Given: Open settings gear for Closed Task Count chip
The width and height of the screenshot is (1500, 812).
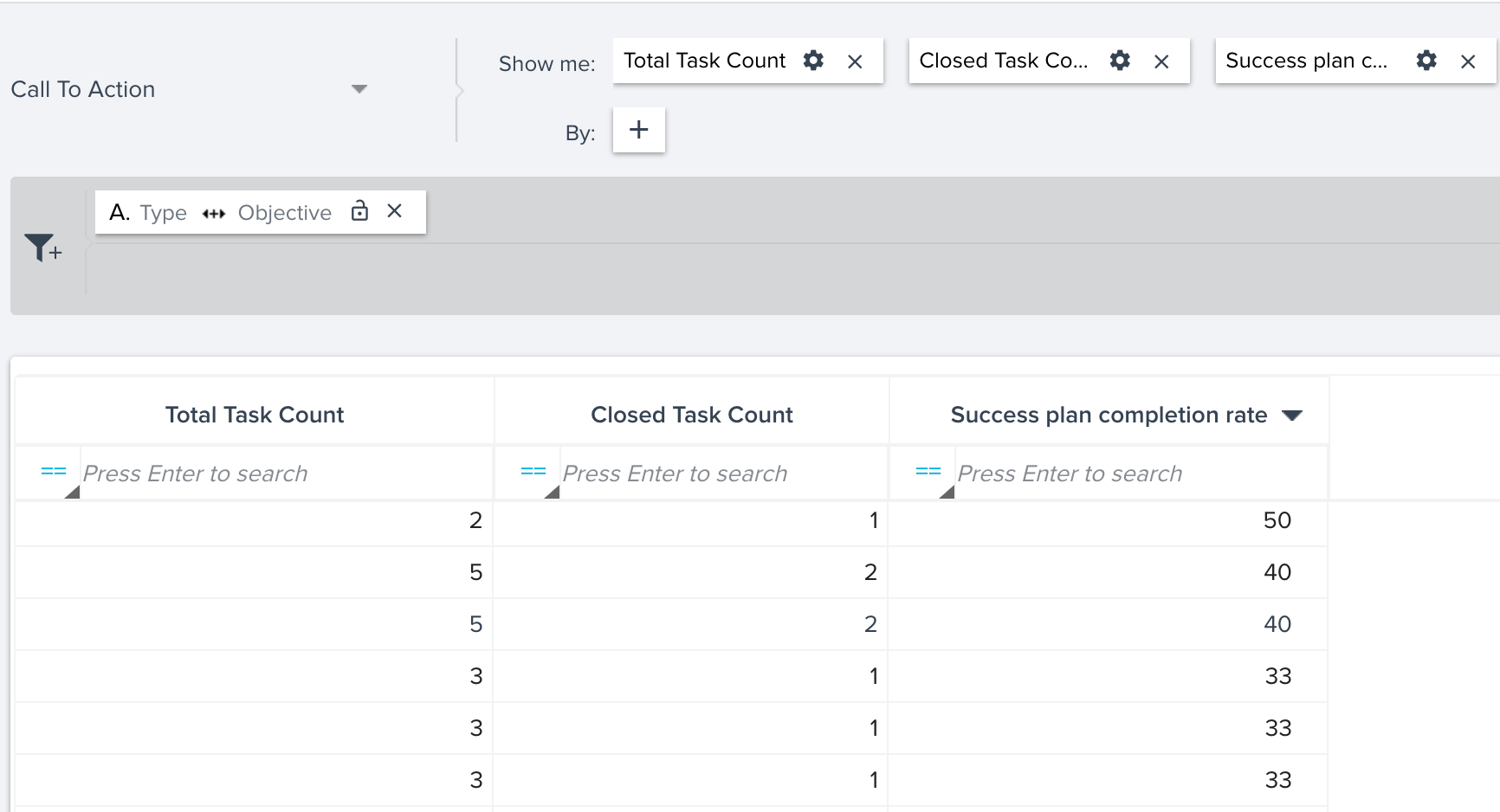Looking at the screenshot, I should tap(1120, 61).
